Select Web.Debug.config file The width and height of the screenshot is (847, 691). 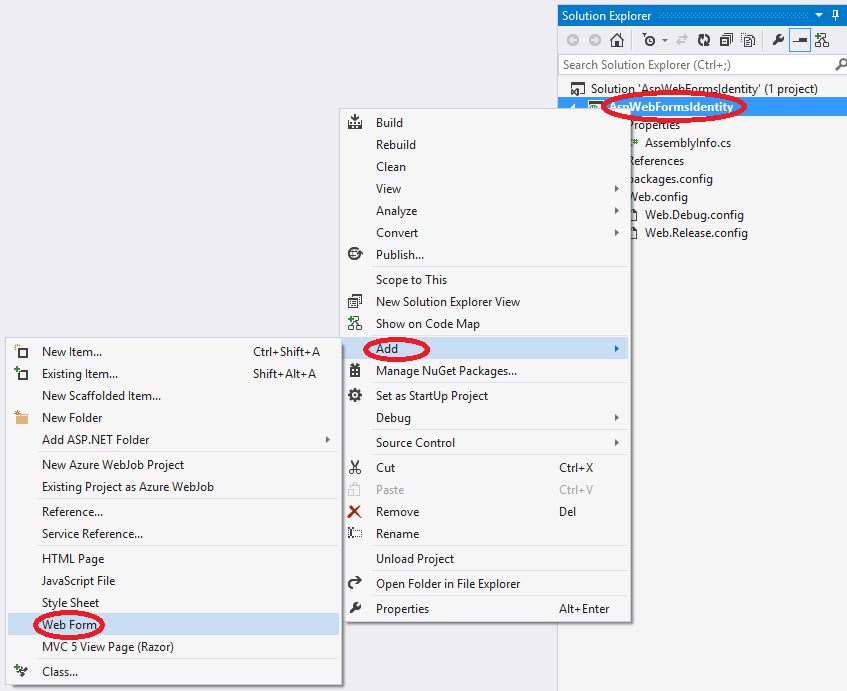click(694, 215)
